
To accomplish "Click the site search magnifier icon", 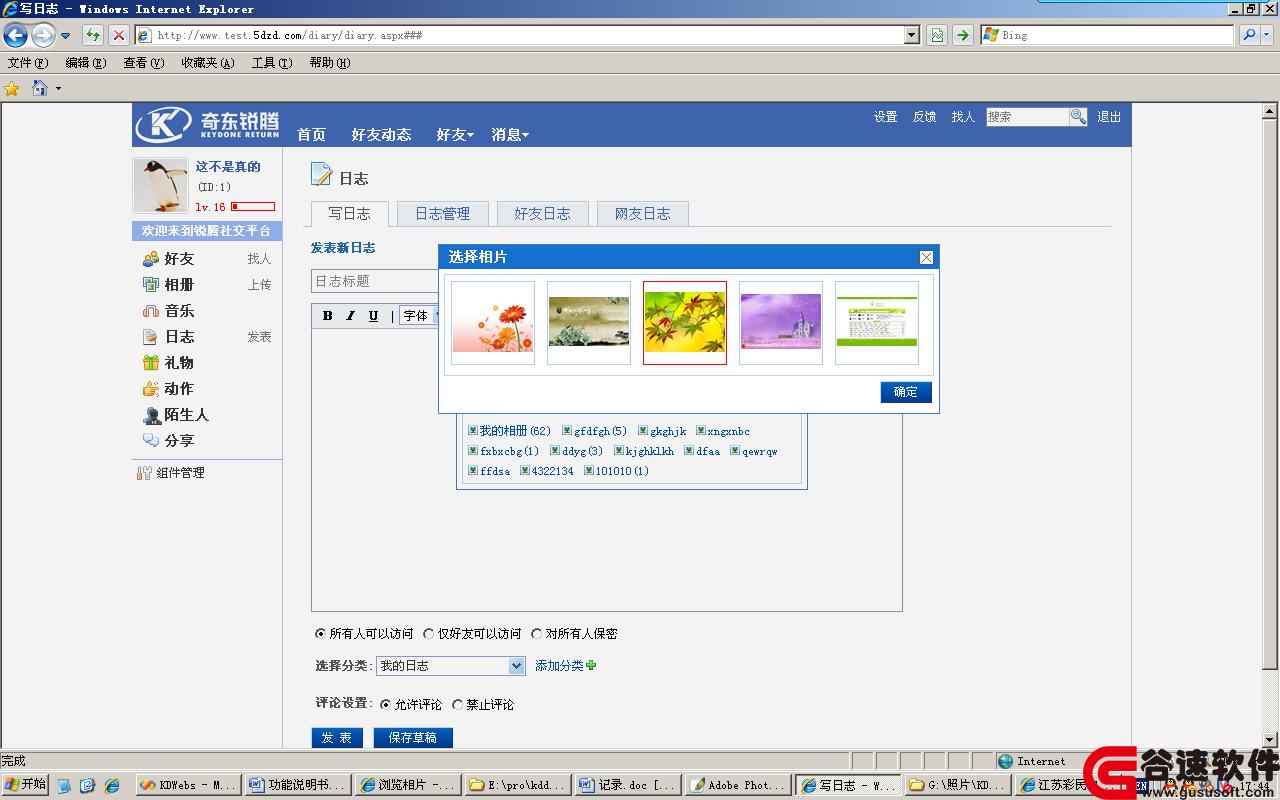I will coord(1078,117).
